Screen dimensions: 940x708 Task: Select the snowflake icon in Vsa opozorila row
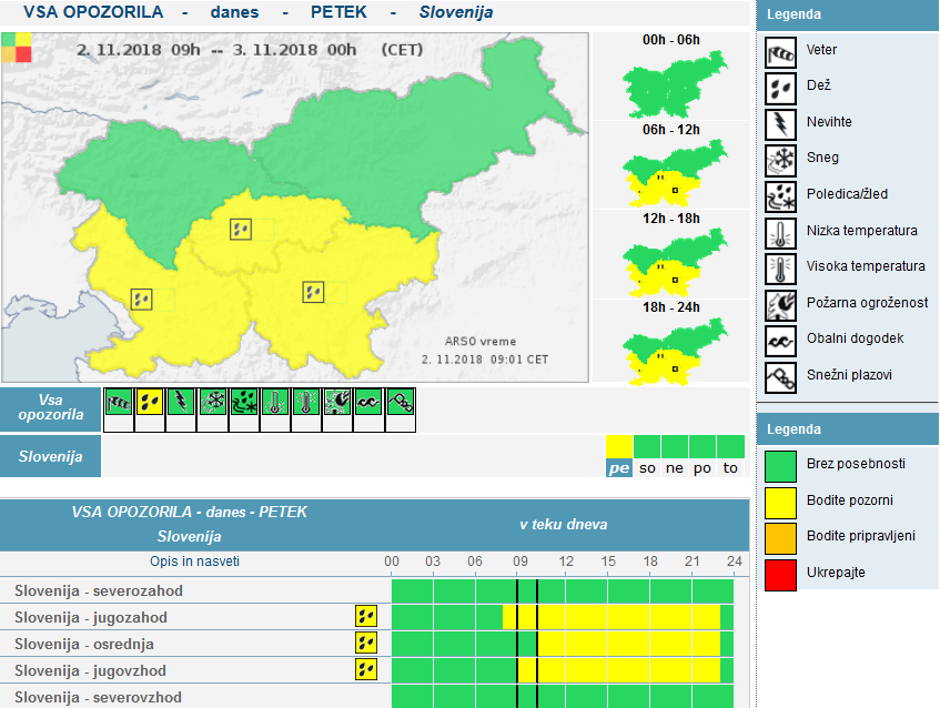(x=212, y=402)
